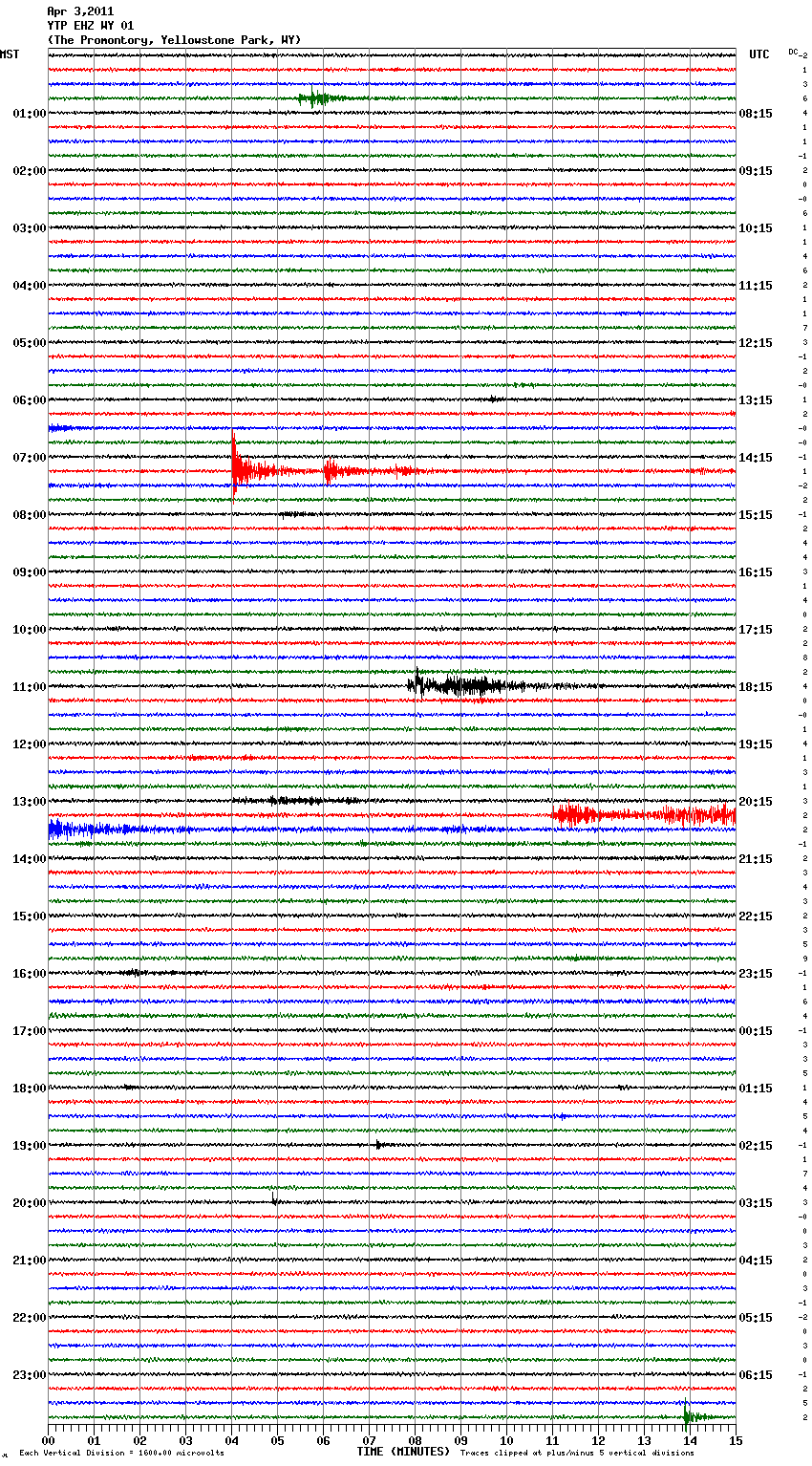
Task: Click the red event burst on 13:00 hour trace
Action: pos(645,815)
